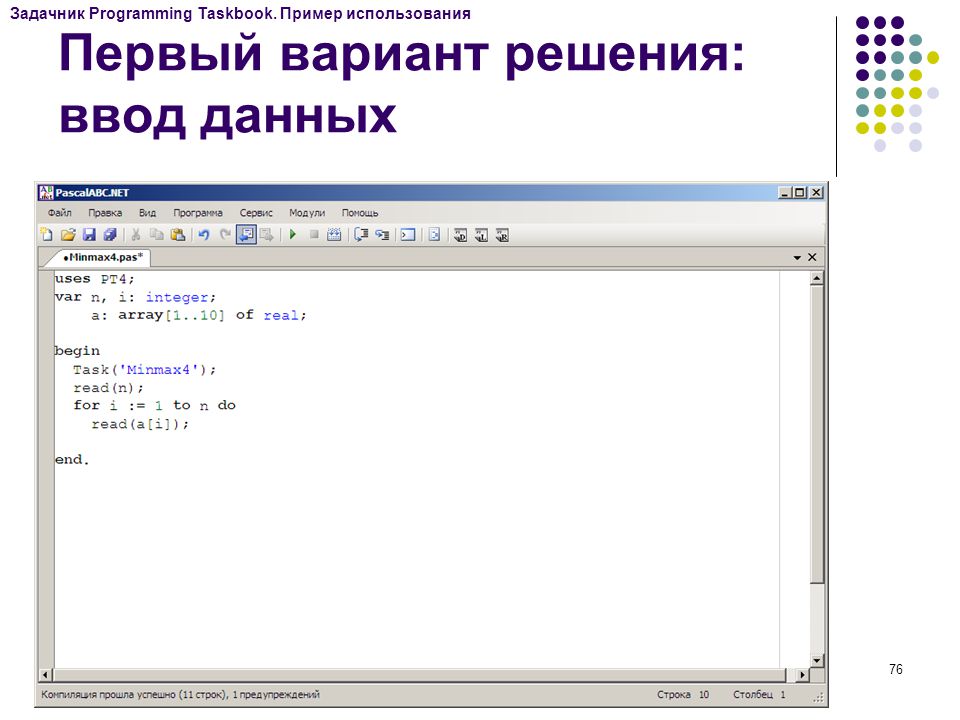Click the Строка 10 status entry
Screen dimensions: 960x720
coord(683,695)
